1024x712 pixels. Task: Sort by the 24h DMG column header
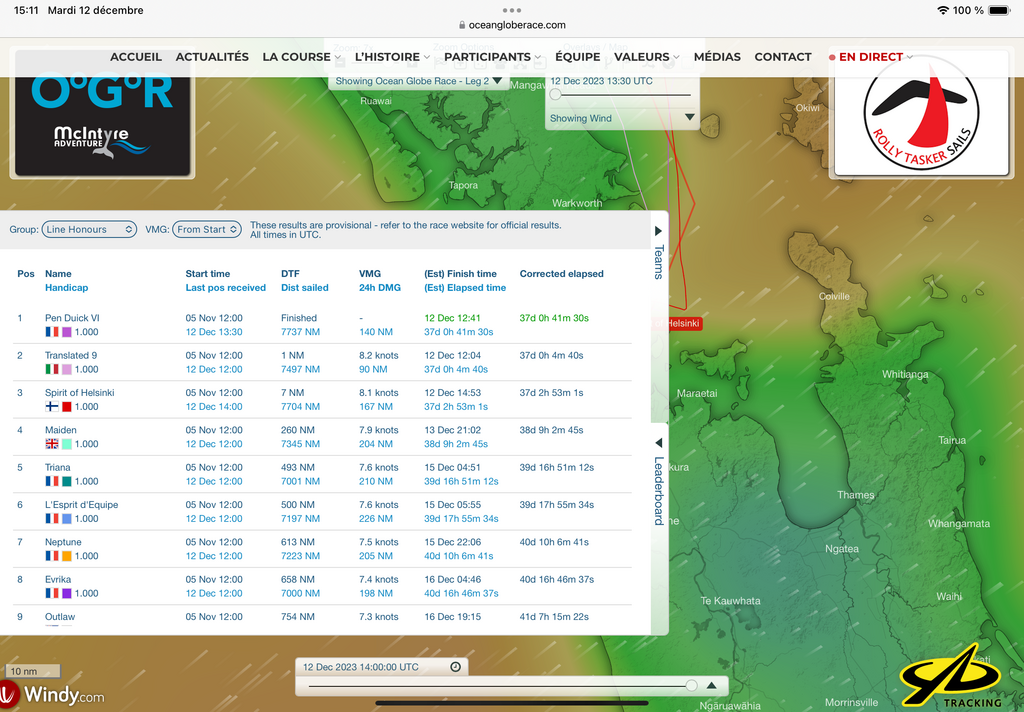(x=379, y=287)
